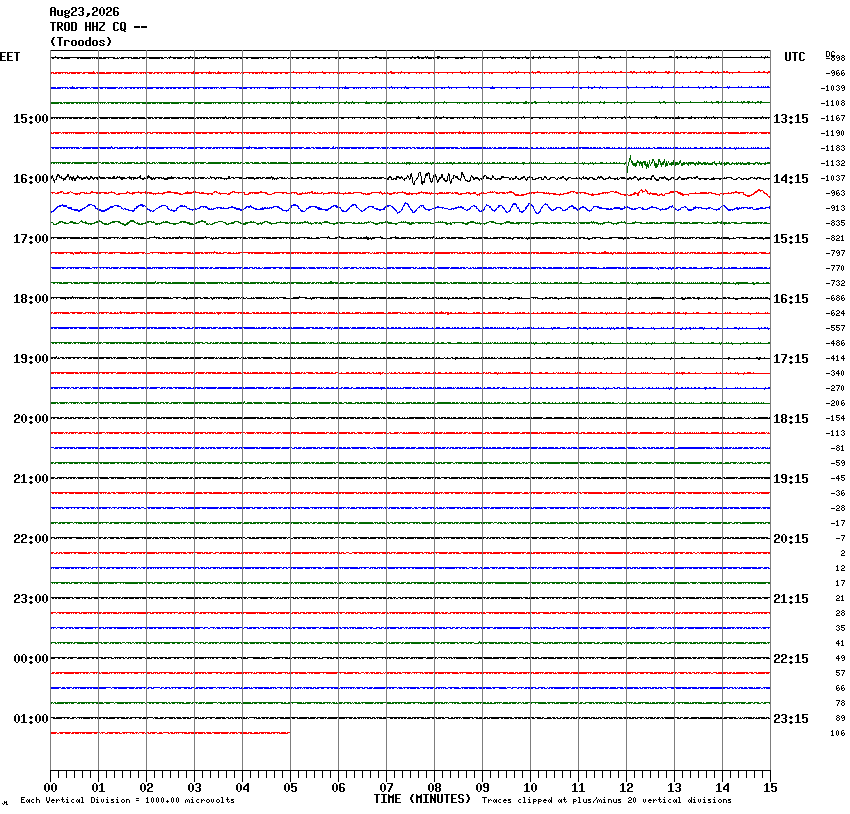Screen dimensions: 850x814
Task: Click the DC offset value -1132
Action: click(x=833, y=163)
